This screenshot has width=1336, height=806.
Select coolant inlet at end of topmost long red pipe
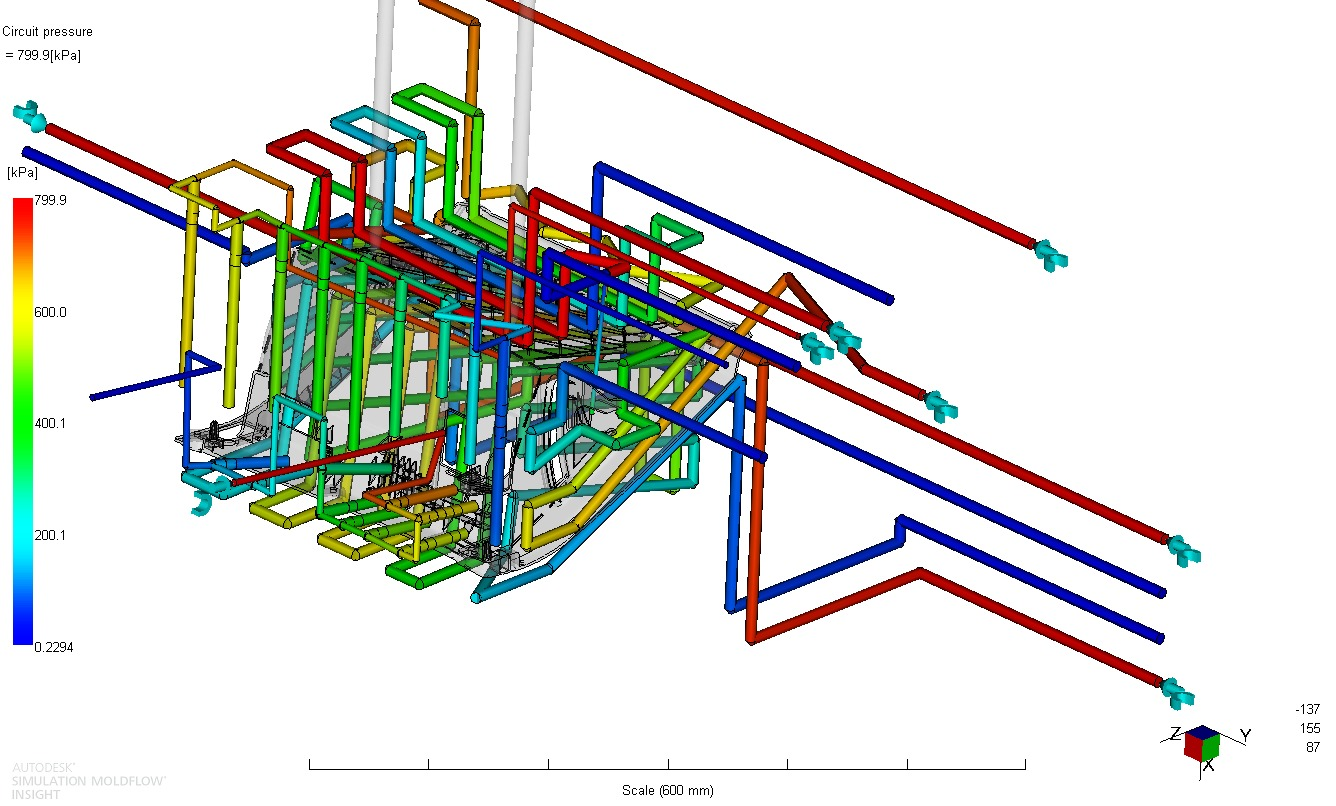tap(1050, 255)
